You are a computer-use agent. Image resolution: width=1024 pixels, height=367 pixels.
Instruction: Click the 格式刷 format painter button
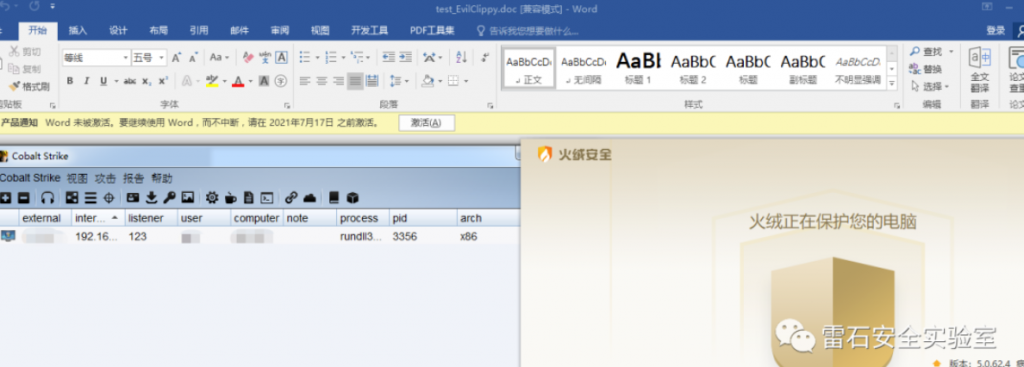29,86
